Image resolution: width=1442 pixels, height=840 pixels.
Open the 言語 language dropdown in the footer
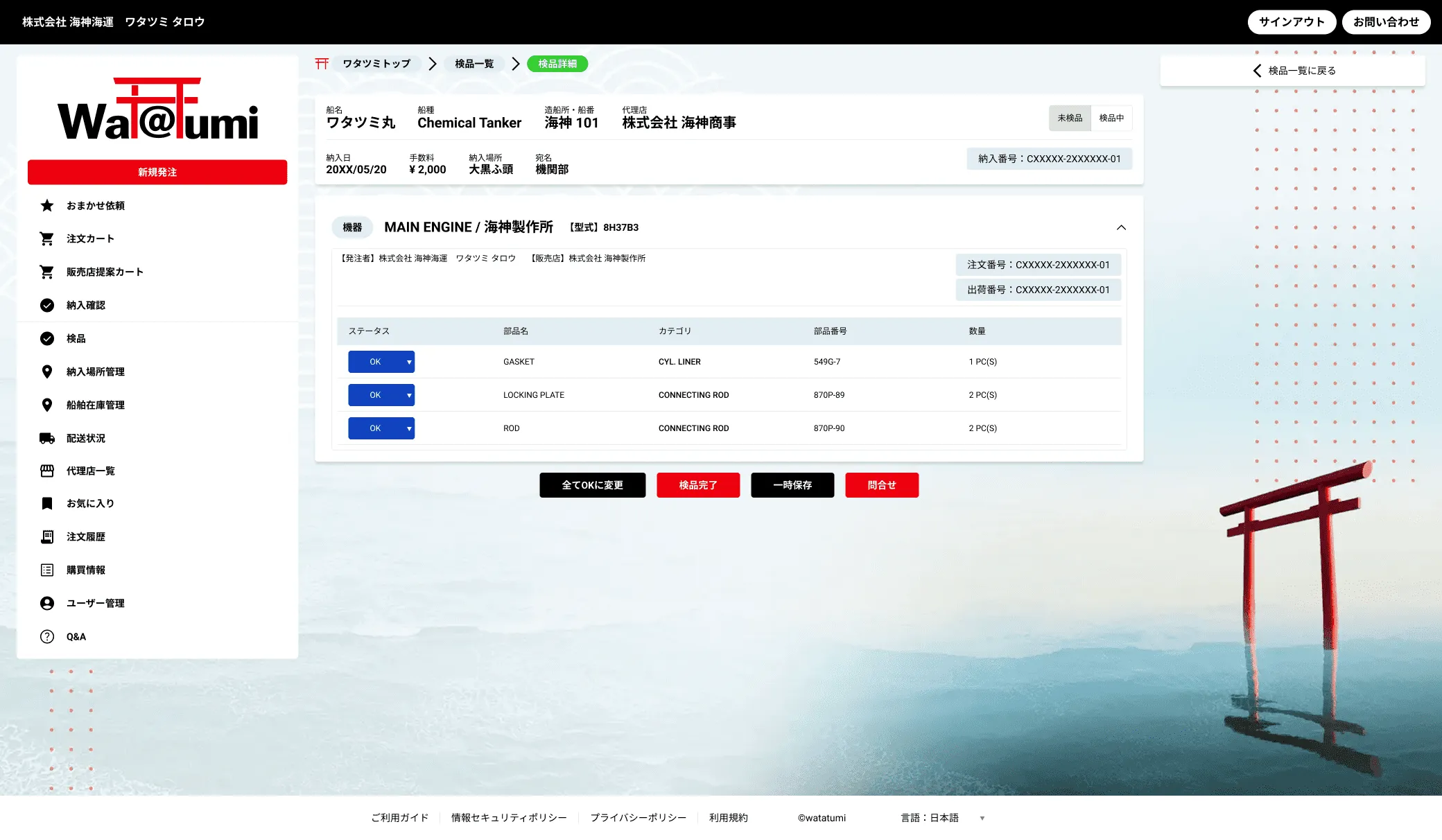tap(943, 818)
